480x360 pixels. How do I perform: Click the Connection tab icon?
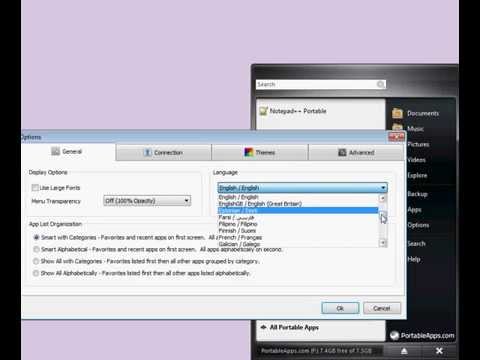(x=147, y=152)
